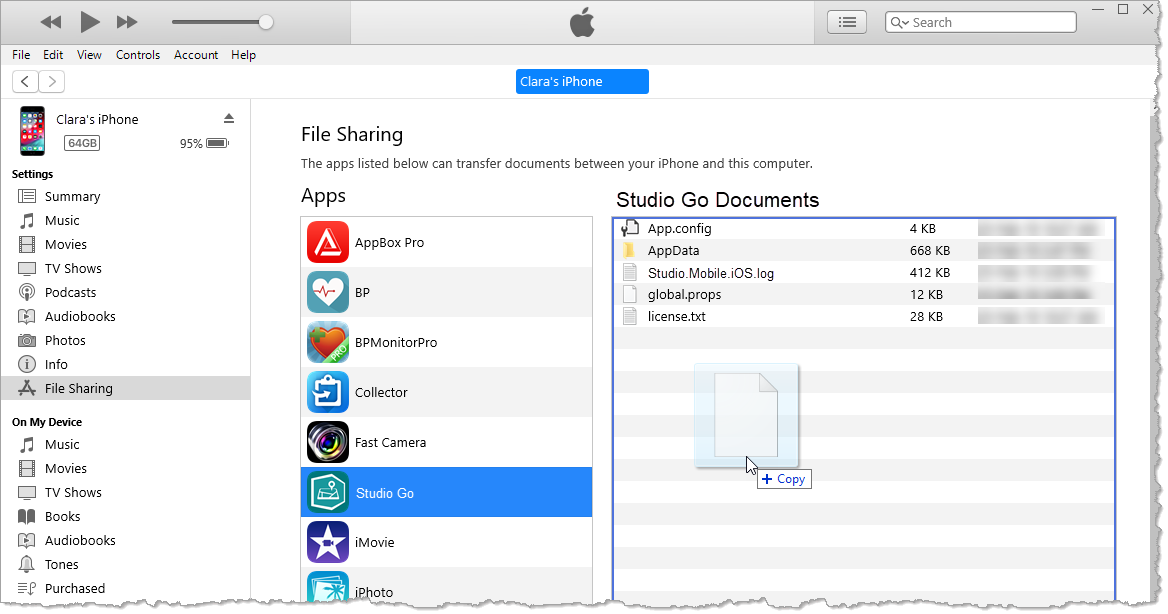Select File Sharing in sidebar
Screen dimensions: 1168x614
(125, 388)
